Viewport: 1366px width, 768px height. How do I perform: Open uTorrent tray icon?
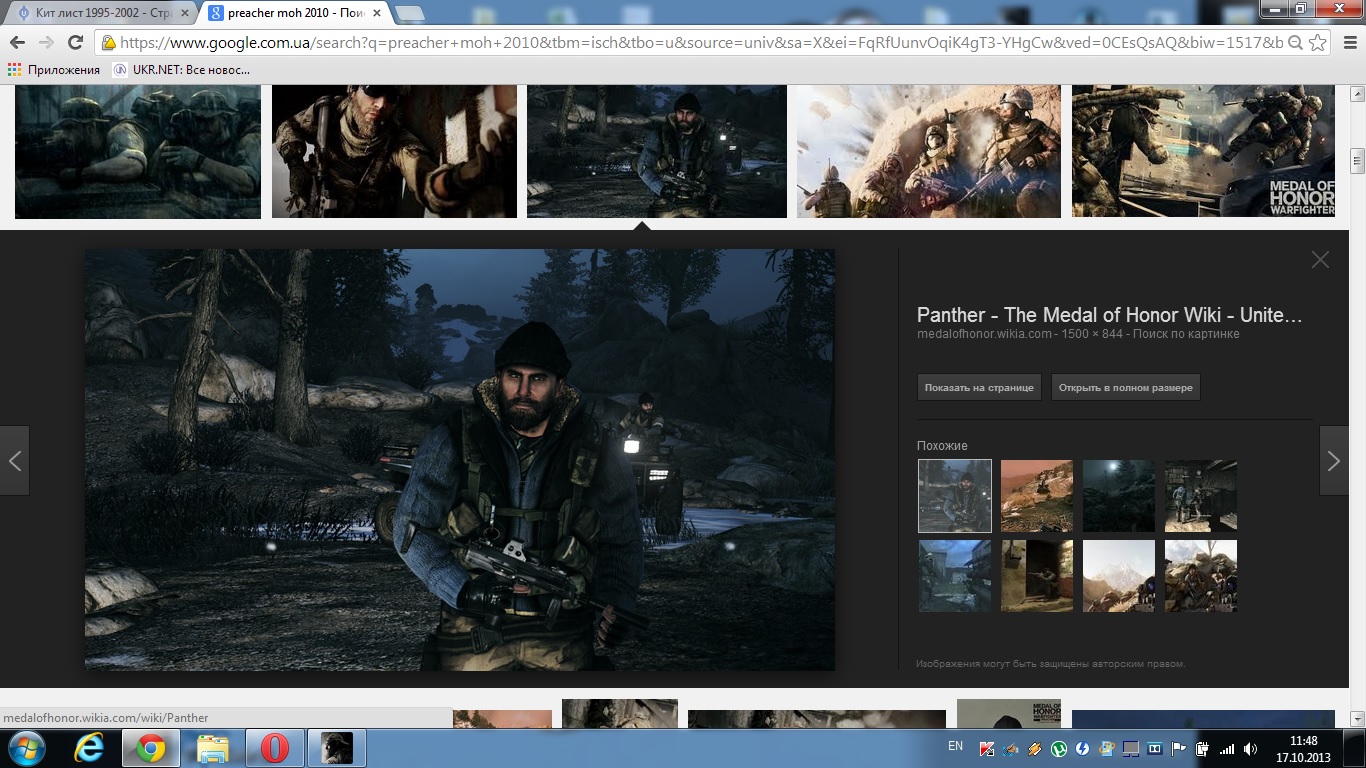tap(1059, 748)
